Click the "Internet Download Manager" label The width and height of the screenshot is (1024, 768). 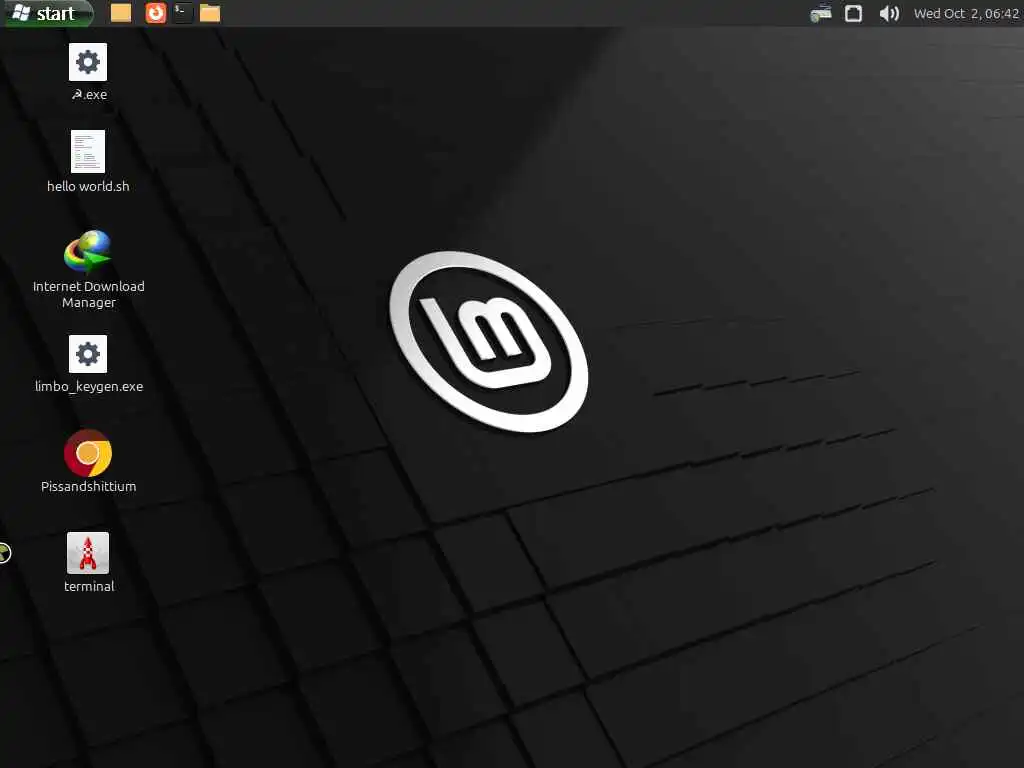(x=89, y=295)
